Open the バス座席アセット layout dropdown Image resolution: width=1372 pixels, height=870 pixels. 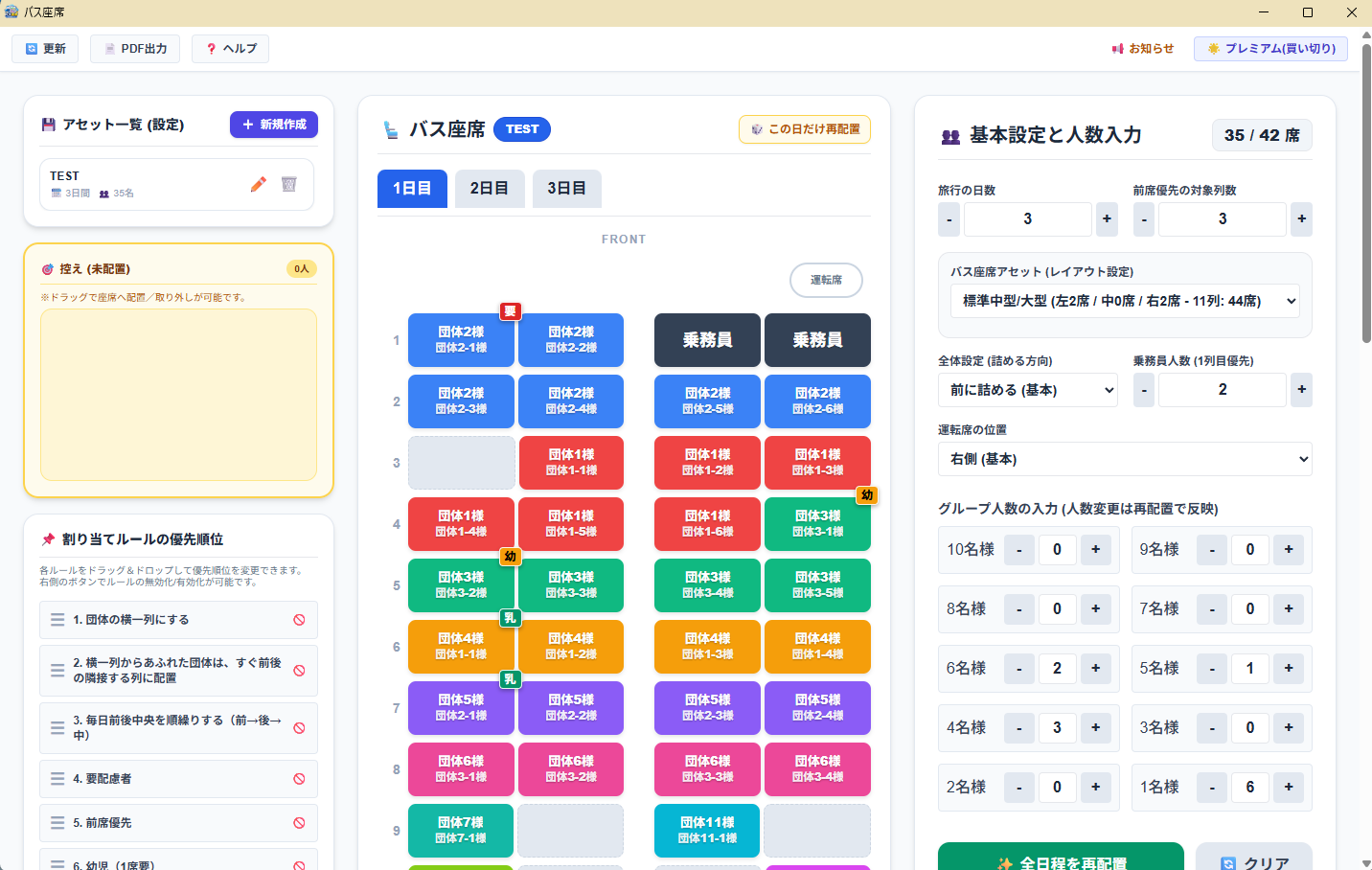tap(1125, 301)
